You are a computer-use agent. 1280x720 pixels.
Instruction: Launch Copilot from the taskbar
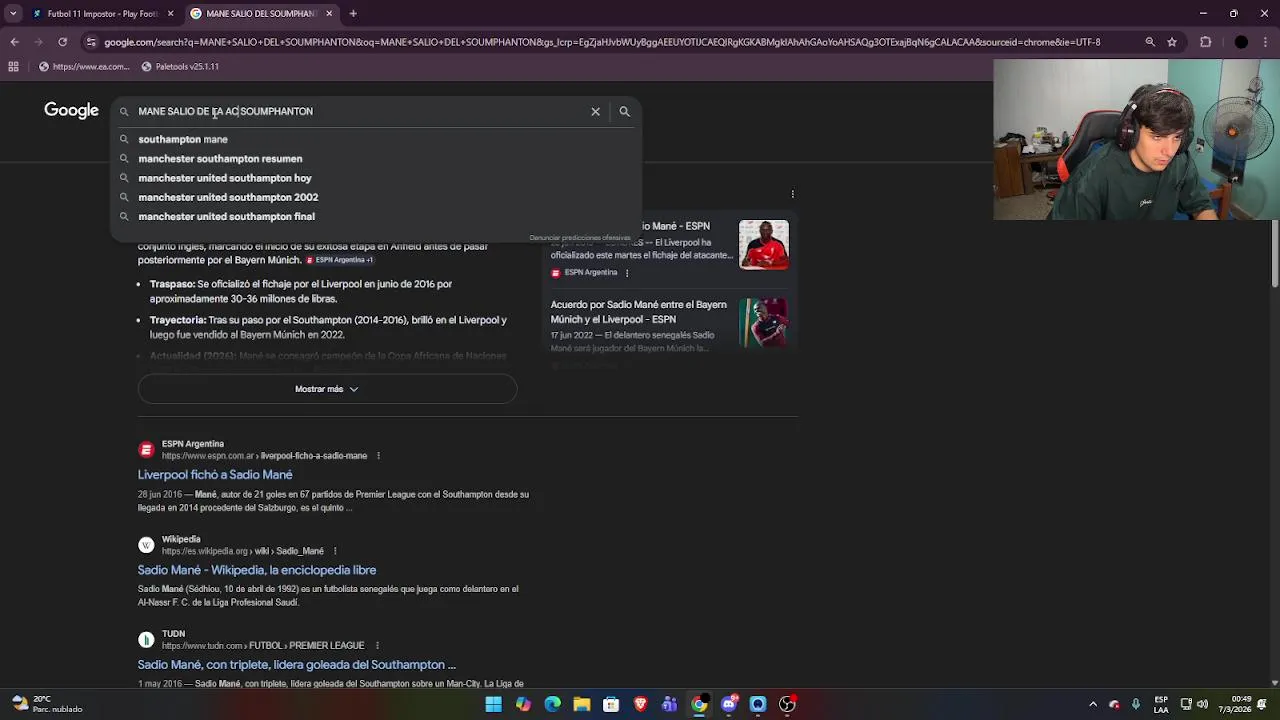click(523, 704)
